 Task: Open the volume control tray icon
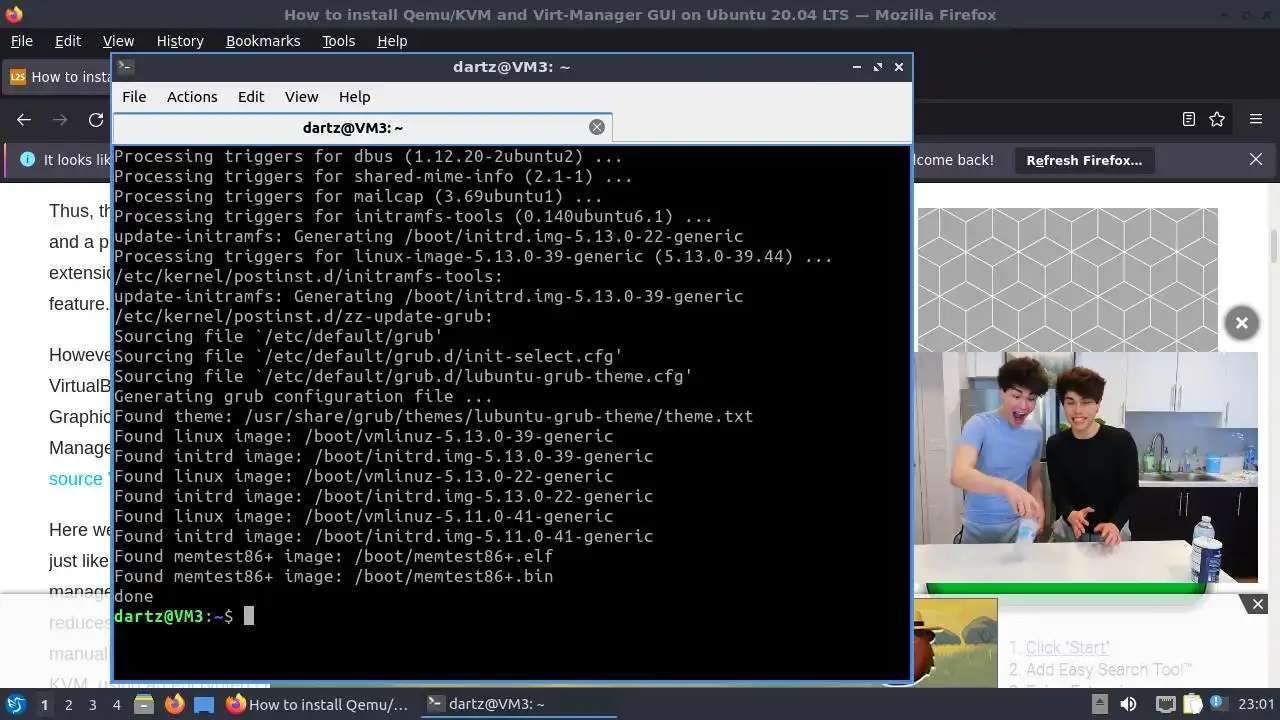tap(1128, 704)
